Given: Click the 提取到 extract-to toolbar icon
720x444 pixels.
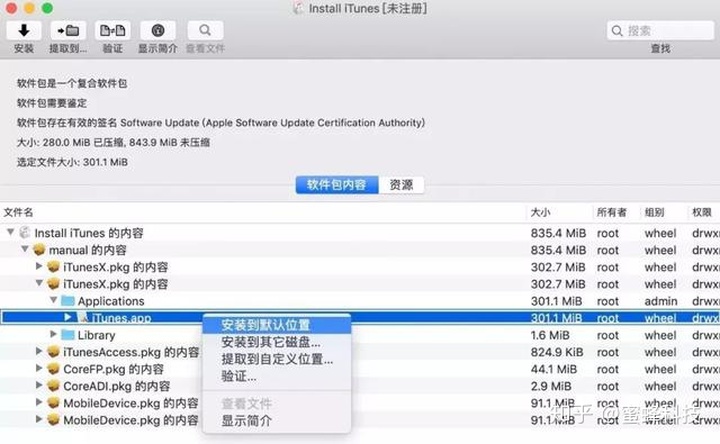Looking at the screenshot, I should click(x=68, y=31).
